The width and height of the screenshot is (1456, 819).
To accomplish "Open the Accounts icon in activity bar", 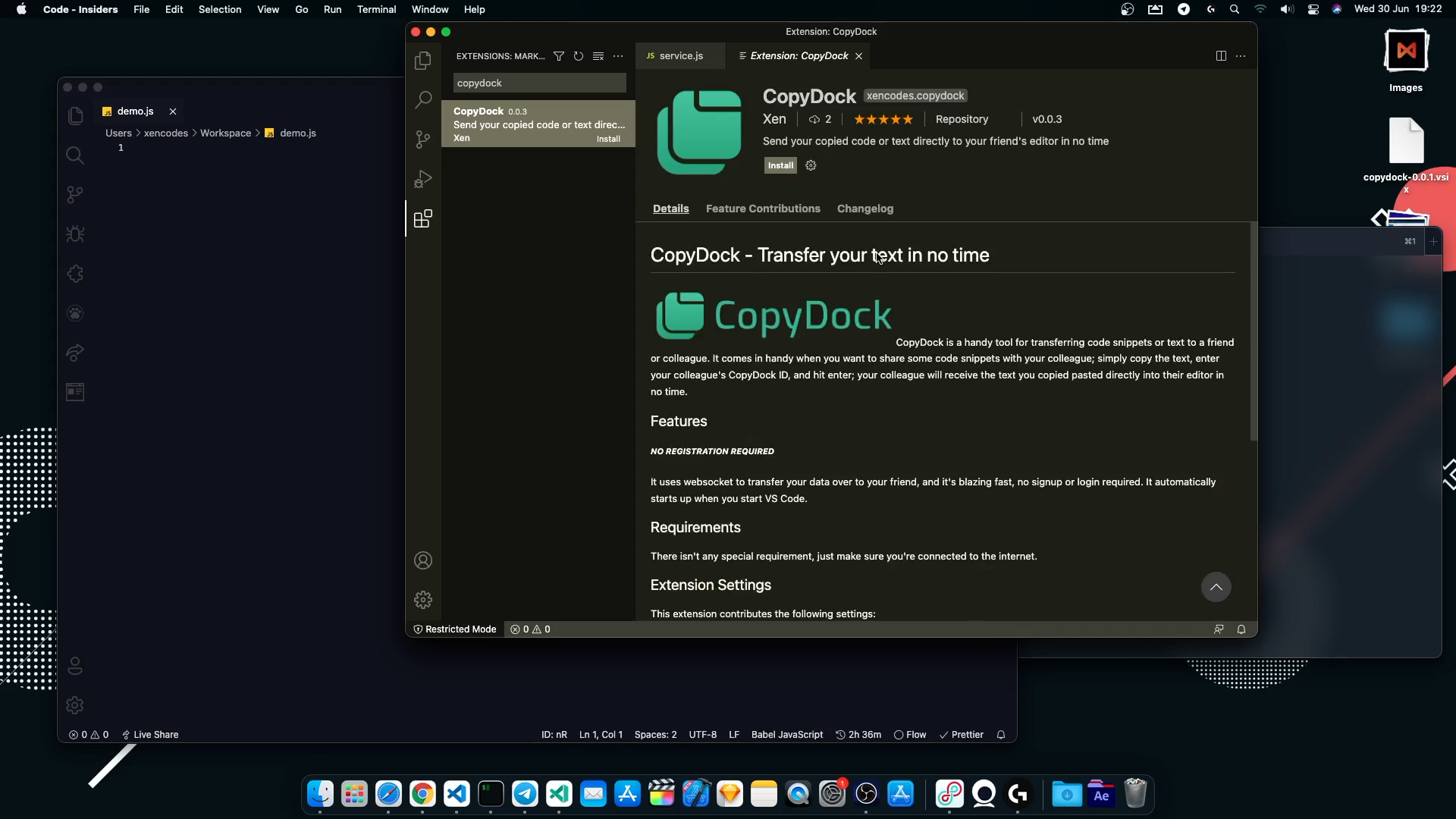I will (423, 560).
